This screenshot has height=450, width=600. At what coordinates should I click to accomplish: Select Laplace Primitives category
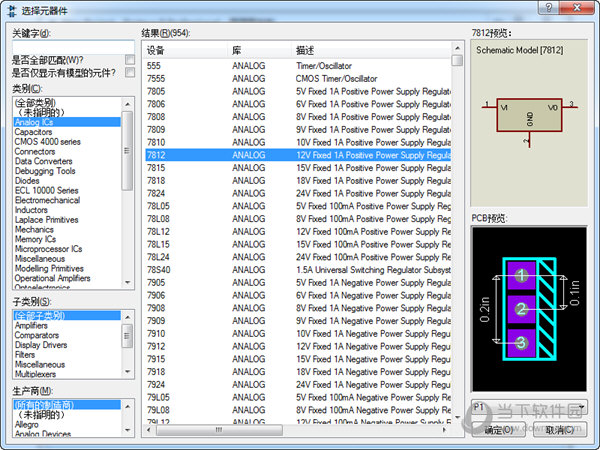tap(46, 220)
